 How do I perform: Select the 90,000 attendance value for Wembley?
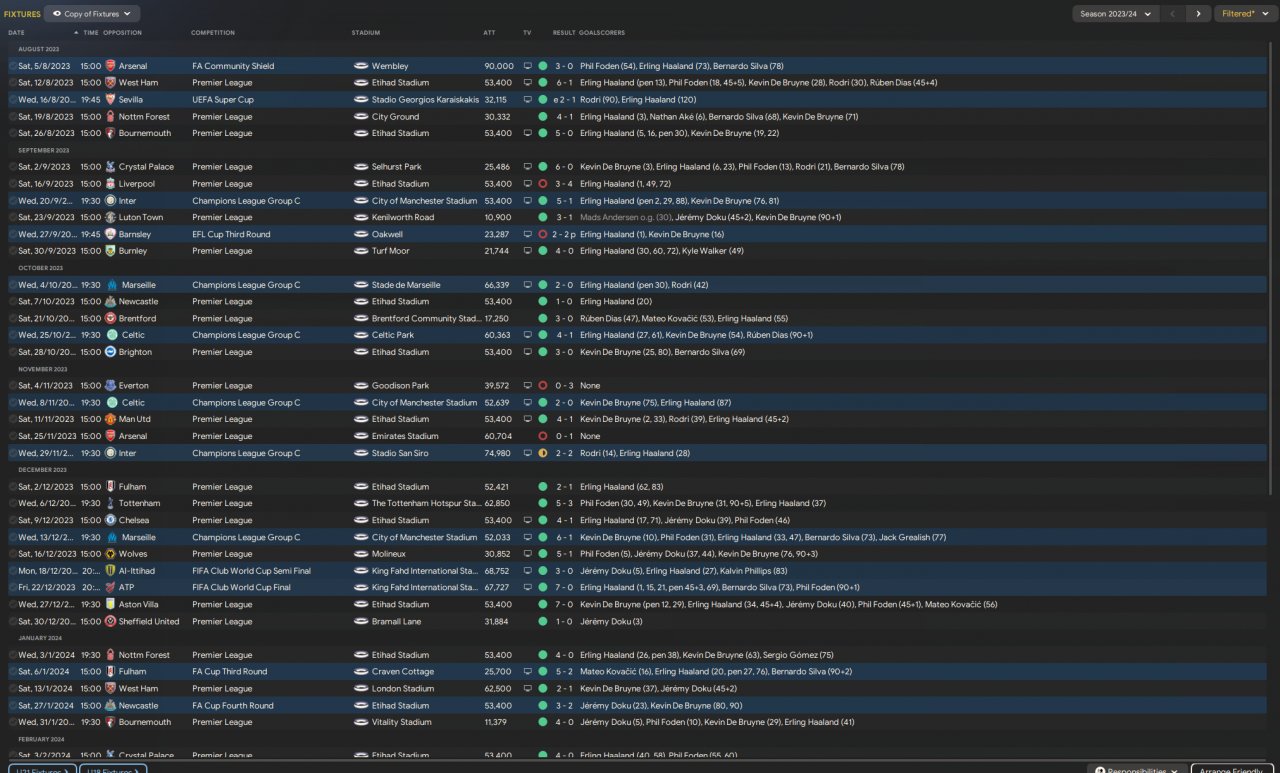(x=499, y=66)
